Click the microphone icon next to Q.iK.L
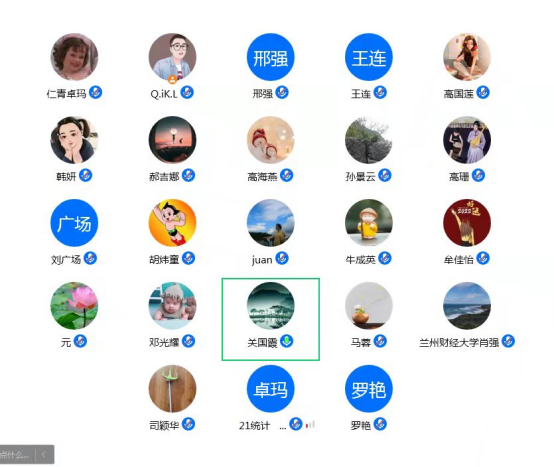 coord(187,93)
